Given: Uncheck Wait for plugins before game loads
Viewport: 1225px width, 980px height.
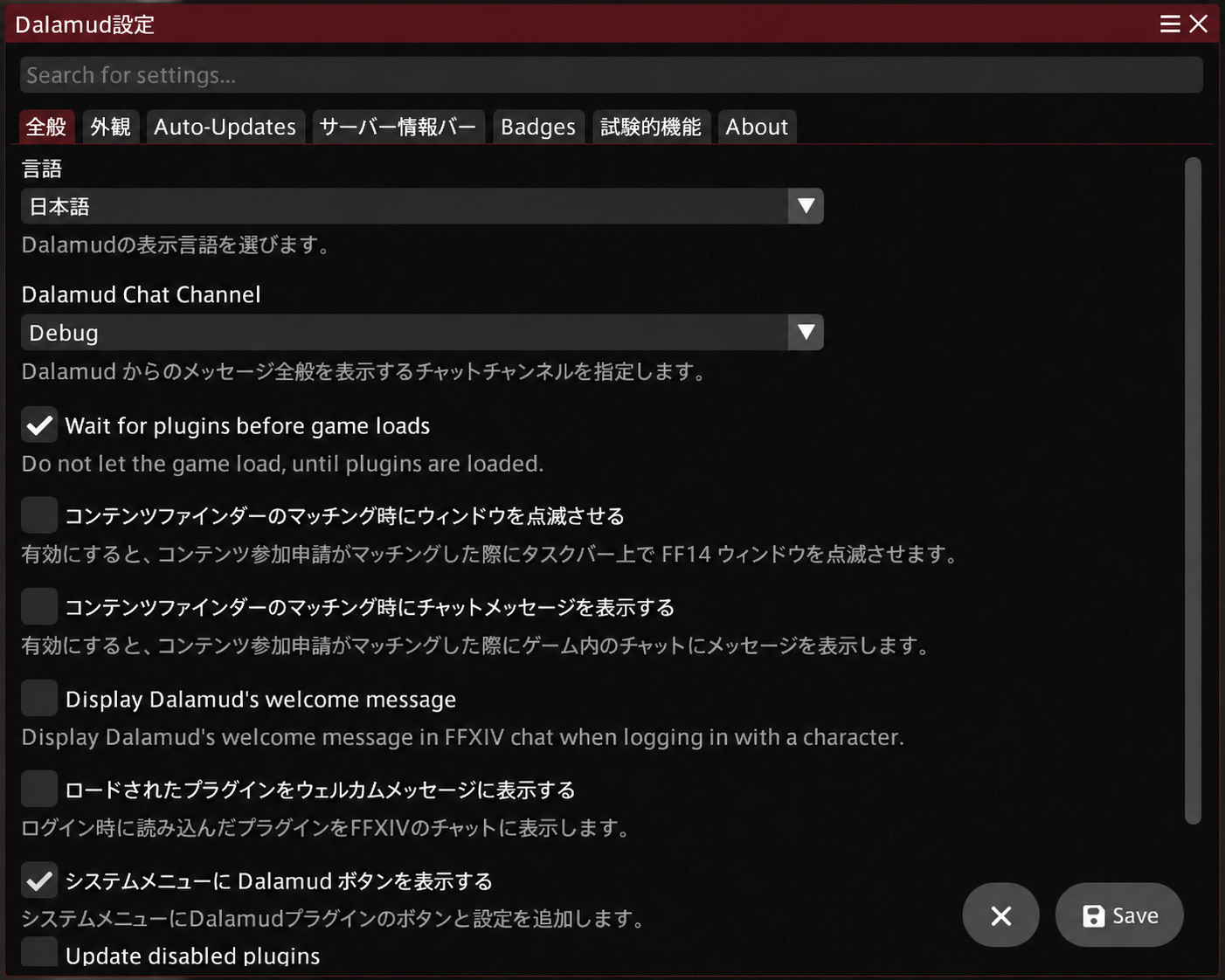Looking at the screenshot, I should 39,425.
